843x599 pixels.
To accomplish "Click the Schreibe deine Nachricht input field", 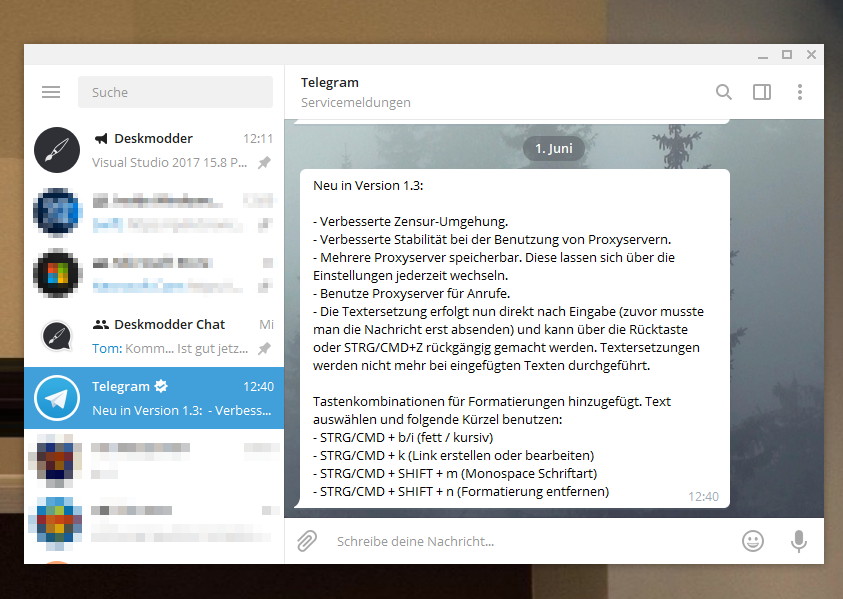I will pos(532,541).
